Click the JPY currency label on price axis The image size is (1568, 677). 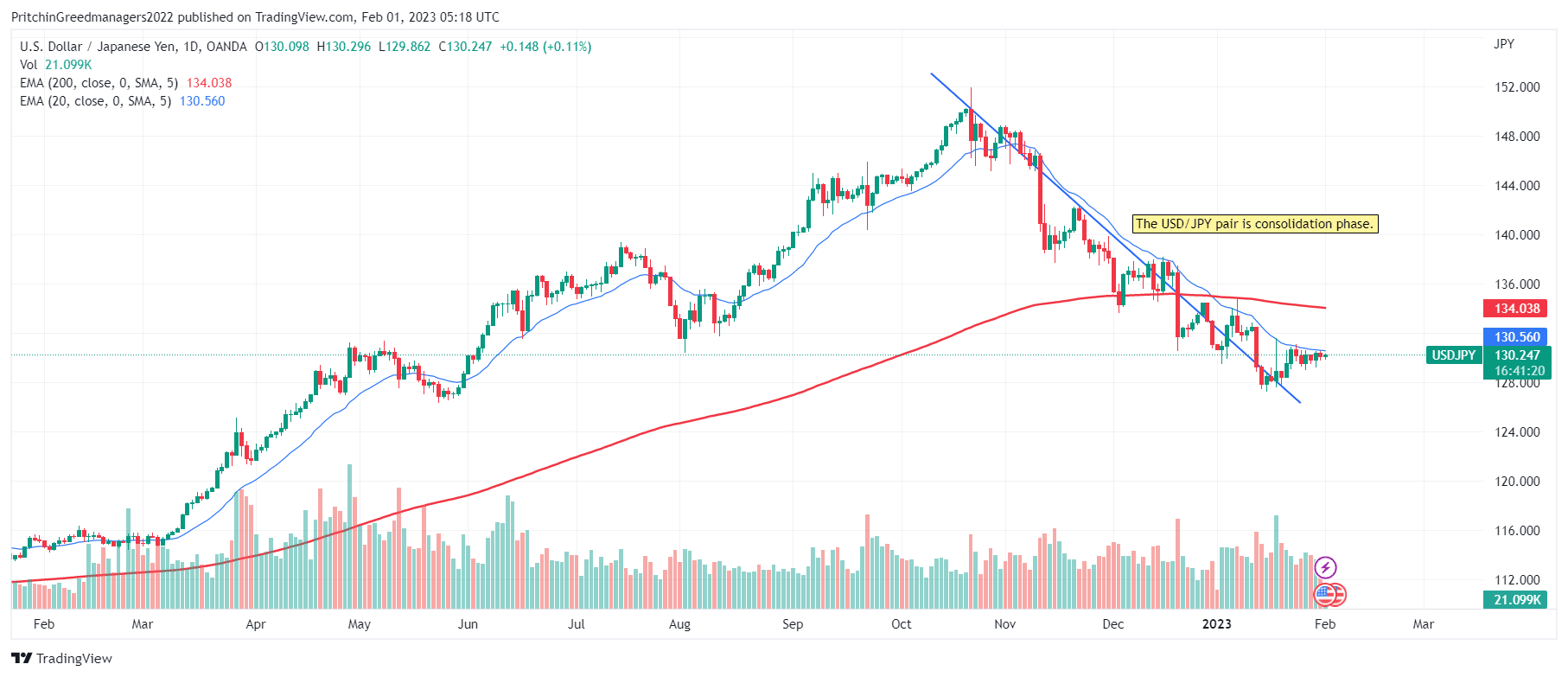coord(1504,44)
